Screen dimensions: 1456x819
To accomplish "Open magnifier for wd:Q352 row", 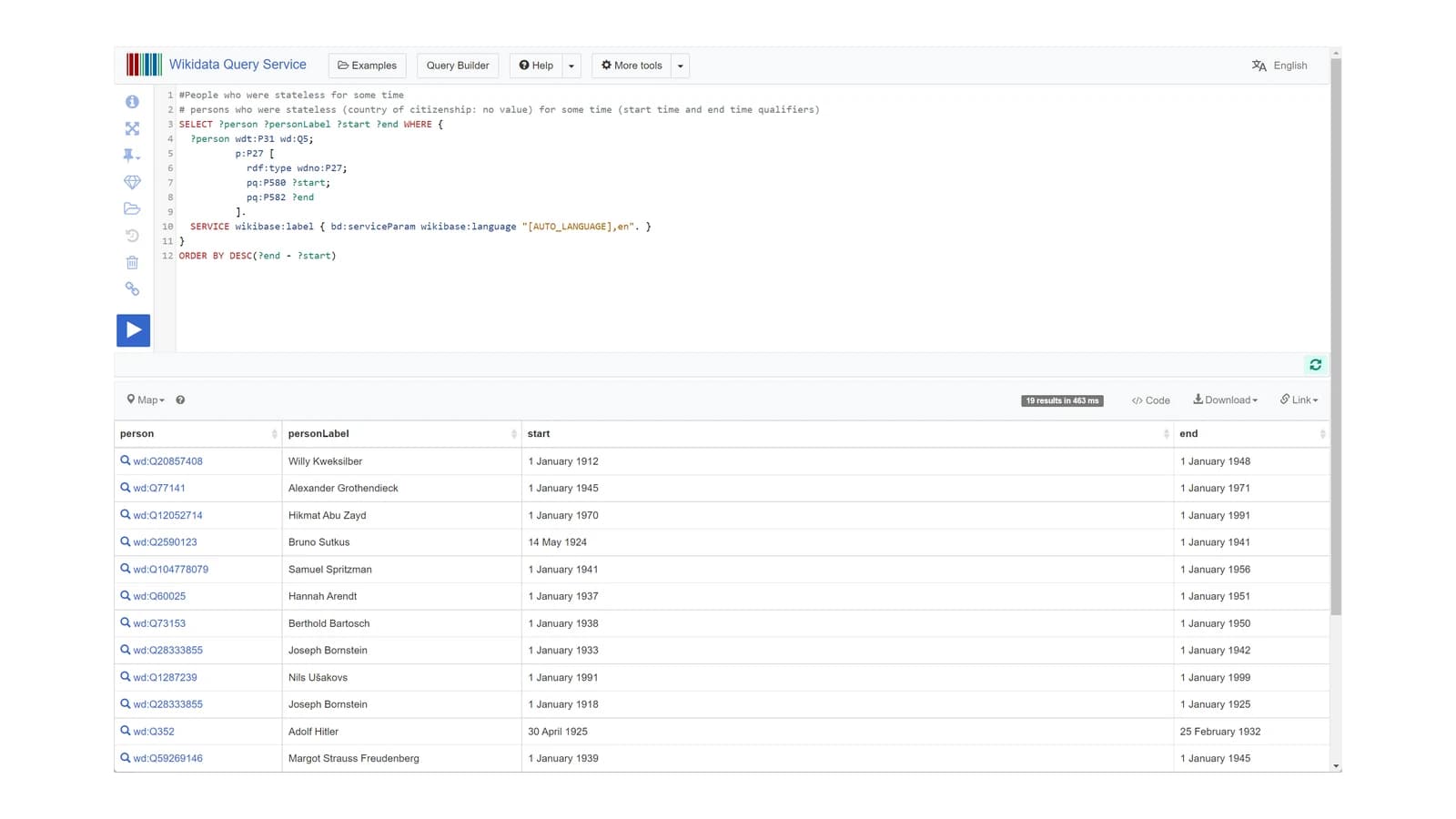I will 126,731.
